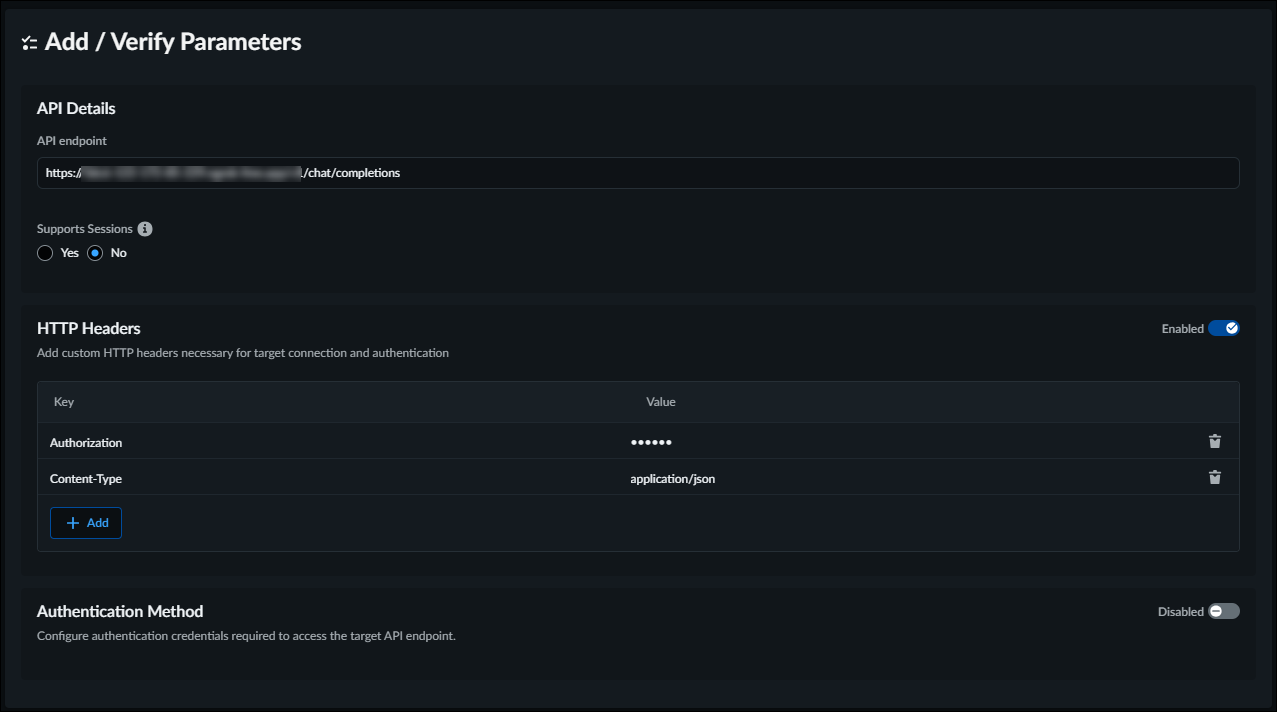The height and width of the screenshot is (712, 1277).
Task: Select Yes for Supports Sessions
Action: (45, 253)
